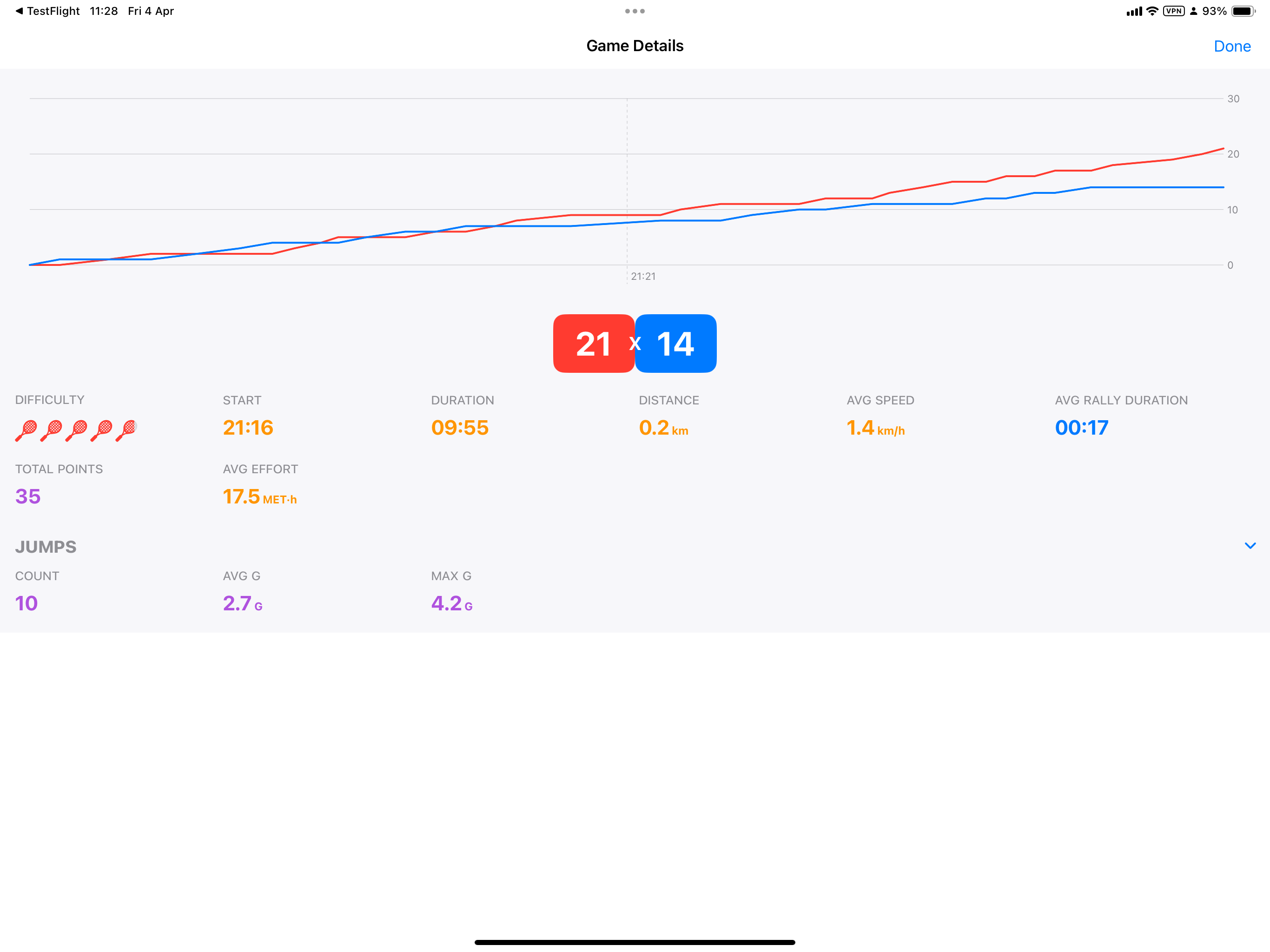1270x952 pixels.
Task: Tap the fourth difficulty racket icon
Action: (x=102, y=430)
